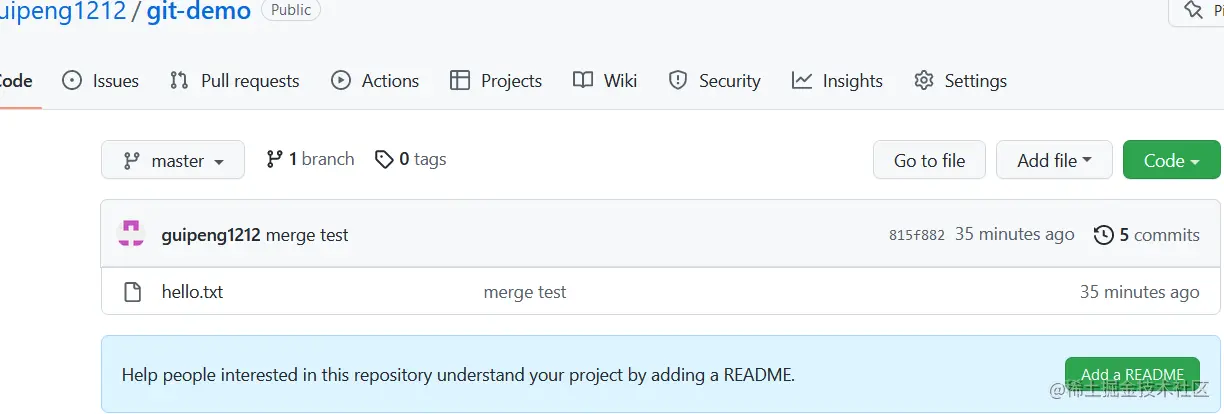
Task: Expand the master branch dropdown
Action: 173,160
